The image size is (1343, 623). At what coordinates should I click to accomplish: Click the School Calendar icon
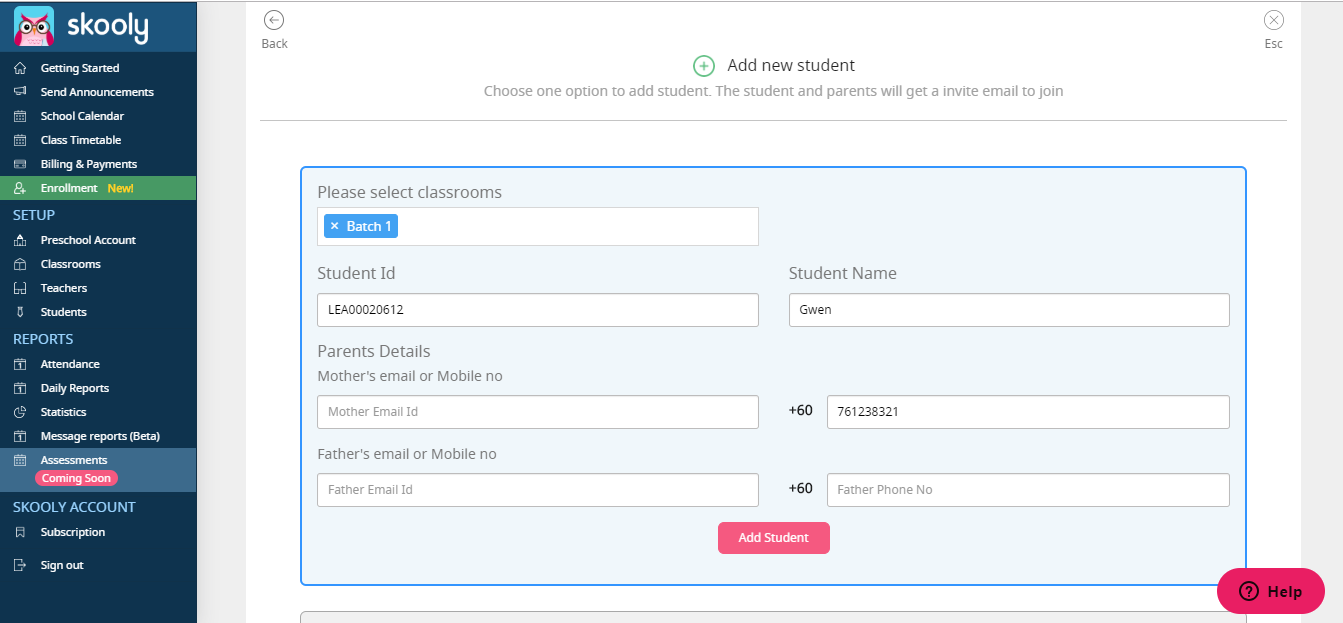[x=20, y=116]
